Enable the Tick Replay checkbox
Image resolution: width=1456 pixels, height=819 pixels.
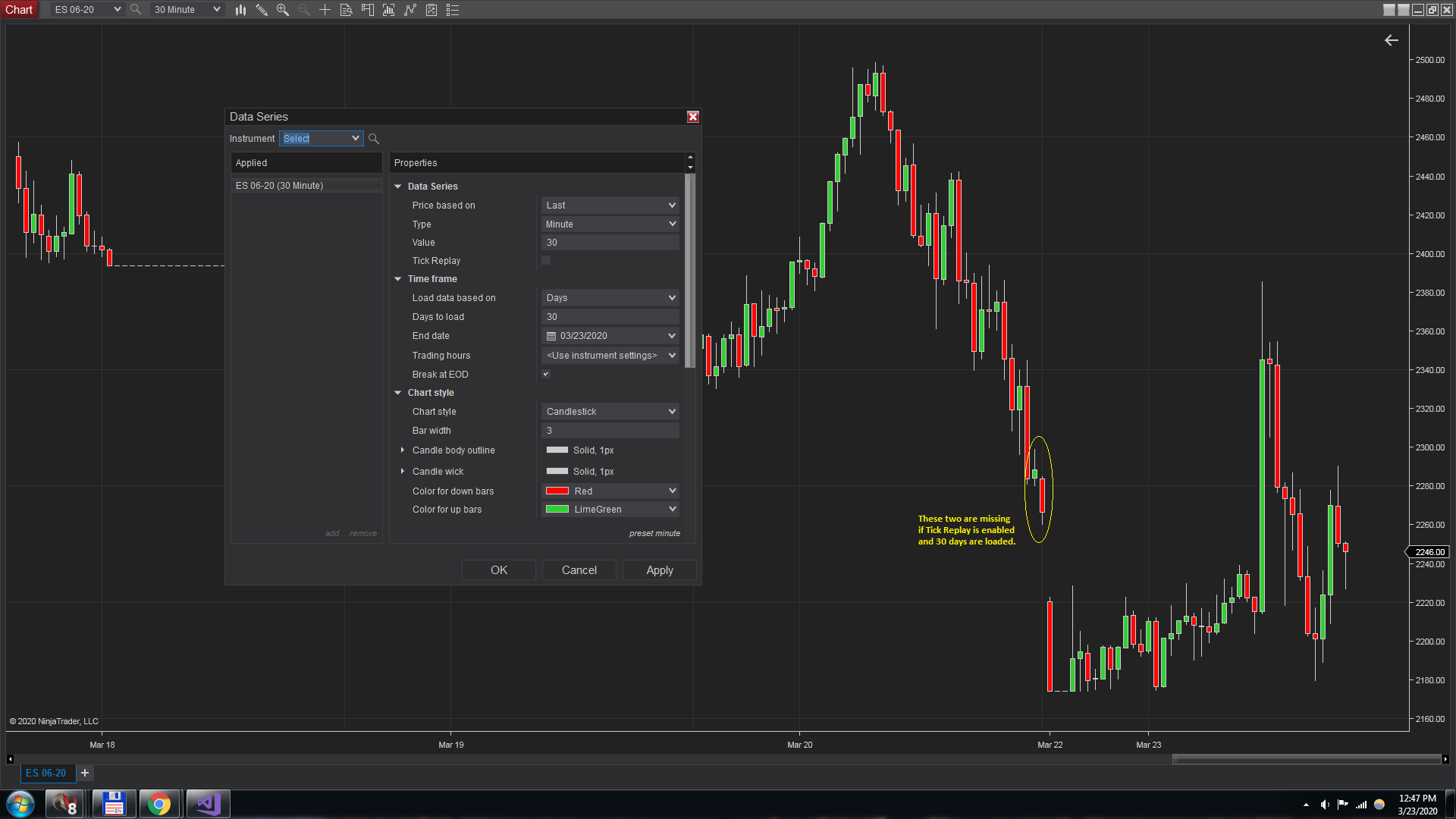click(x=546, y=261)
